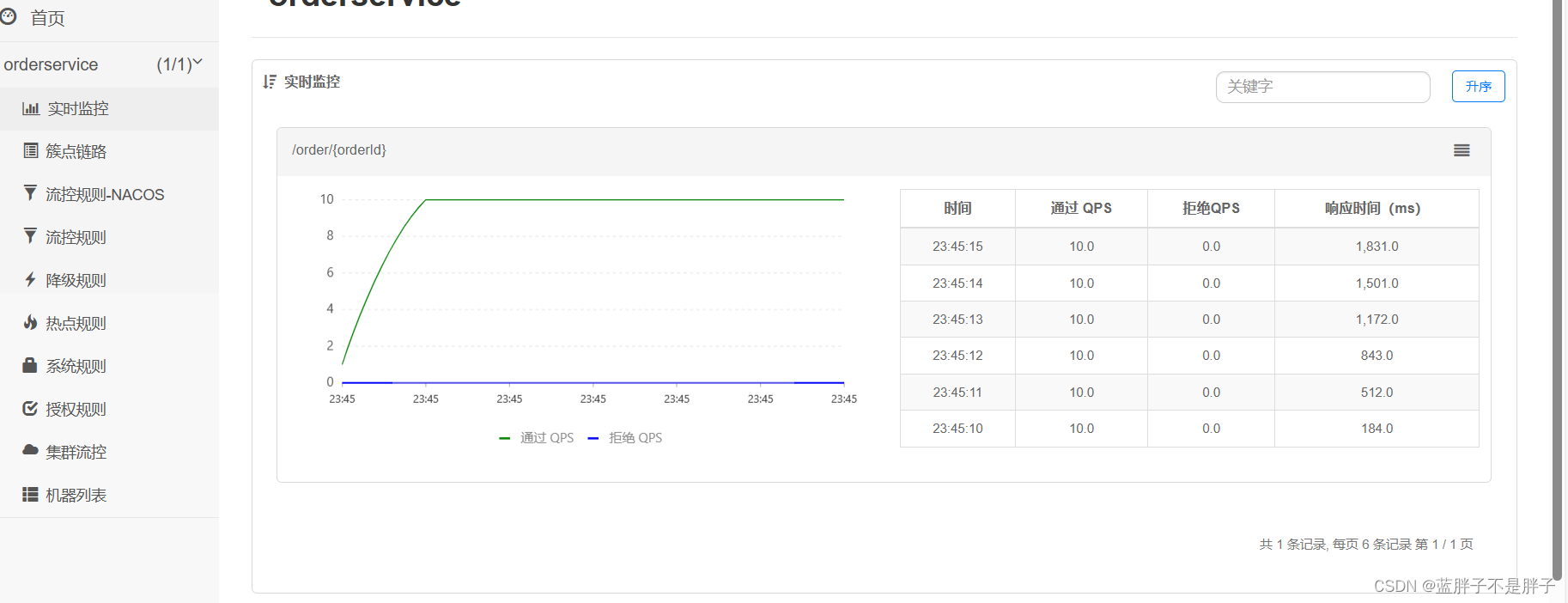The width and height of the screenshot is (1568, 603).
Task: Open 簇点链路 menu item
Action: [76, 151]
